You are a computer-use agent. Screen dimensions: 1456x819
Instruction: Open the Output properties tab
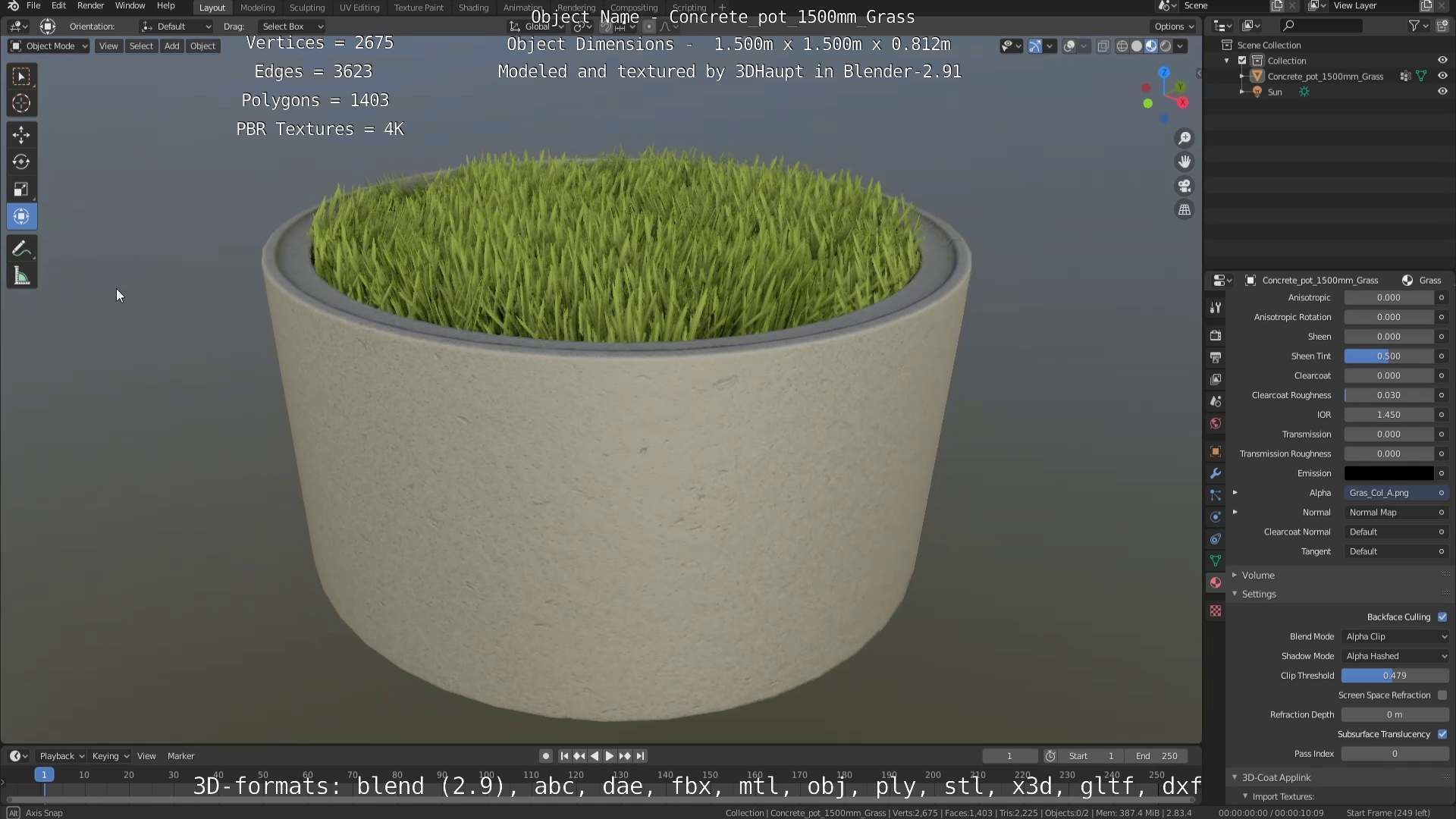1216,357
